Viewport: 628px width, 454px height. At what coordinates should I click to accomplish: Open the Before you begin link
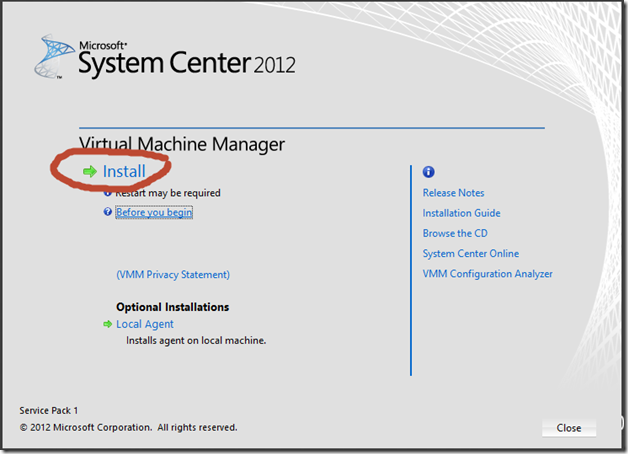click(154, 212)
